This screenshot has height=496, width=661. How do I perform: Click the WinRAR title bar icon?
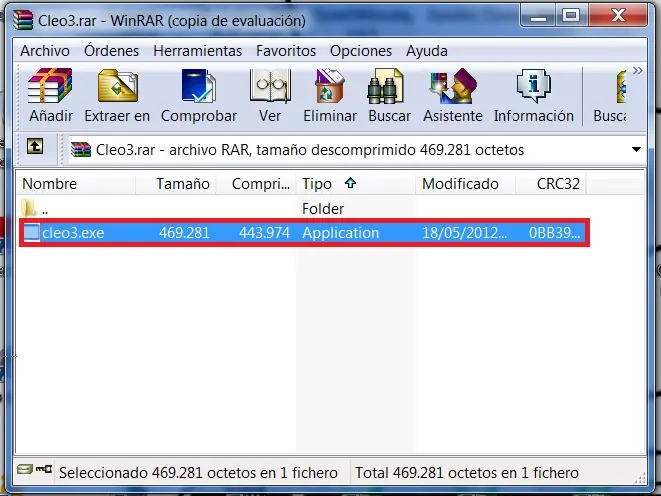[22, 20]
